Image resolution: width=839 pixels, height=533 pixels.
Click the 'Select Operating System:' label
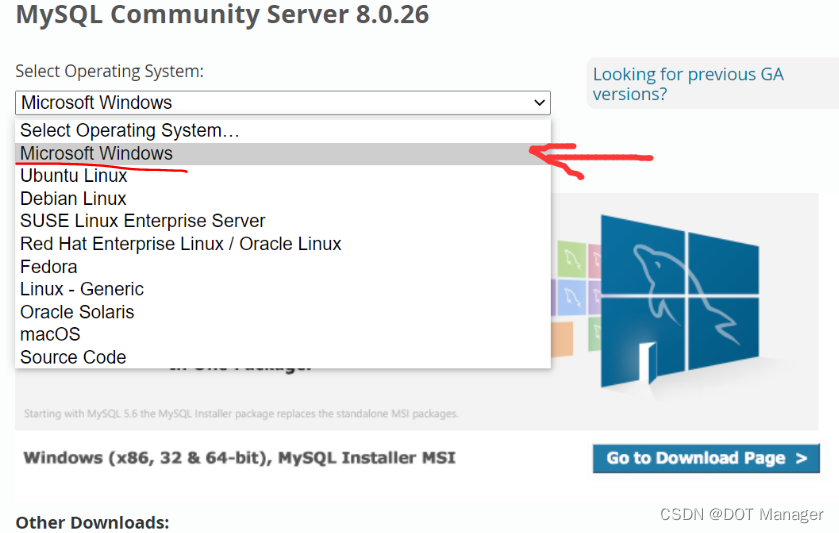click(x=110, y=71)
